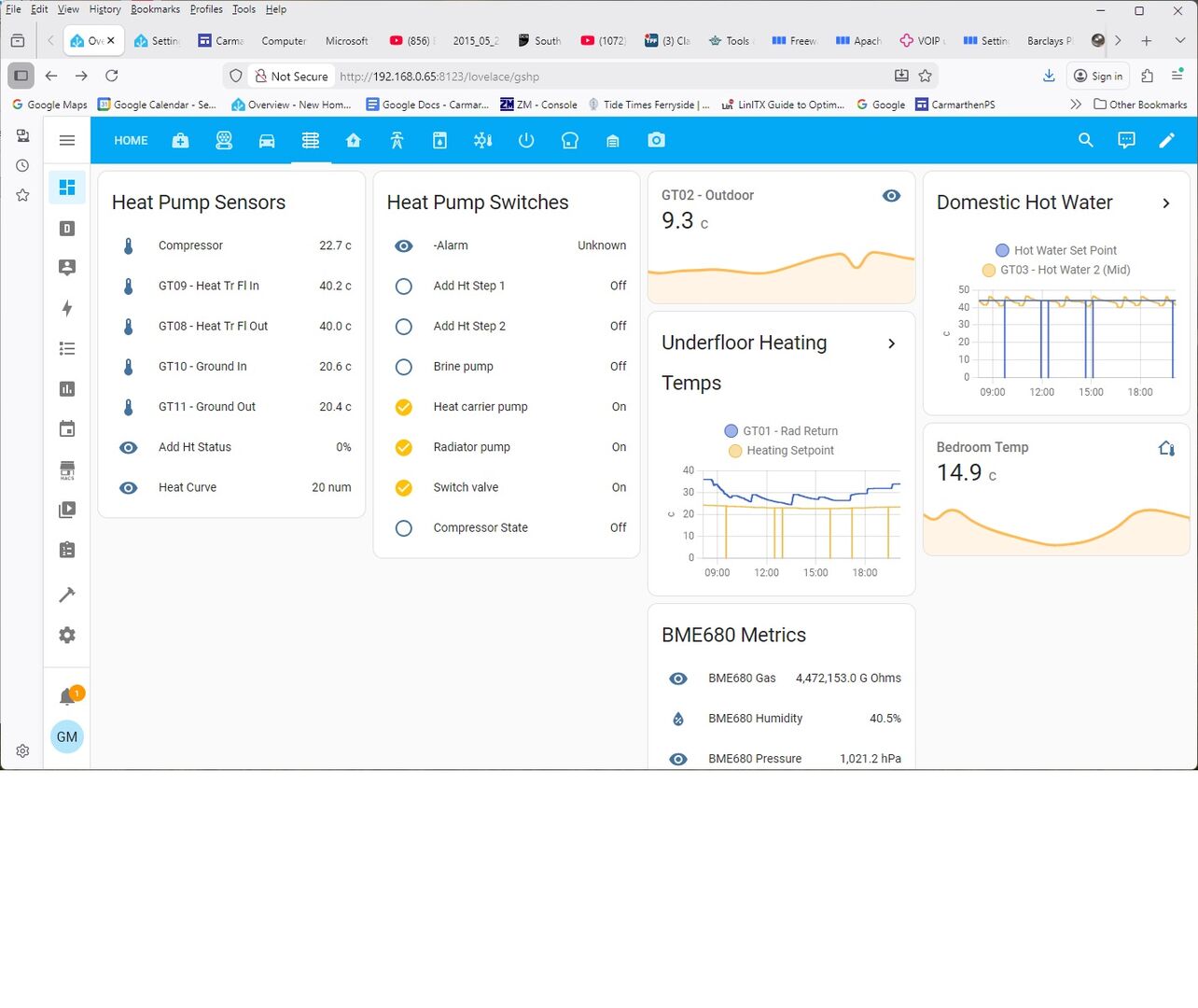Select the HOME dashboard tab

131,140
